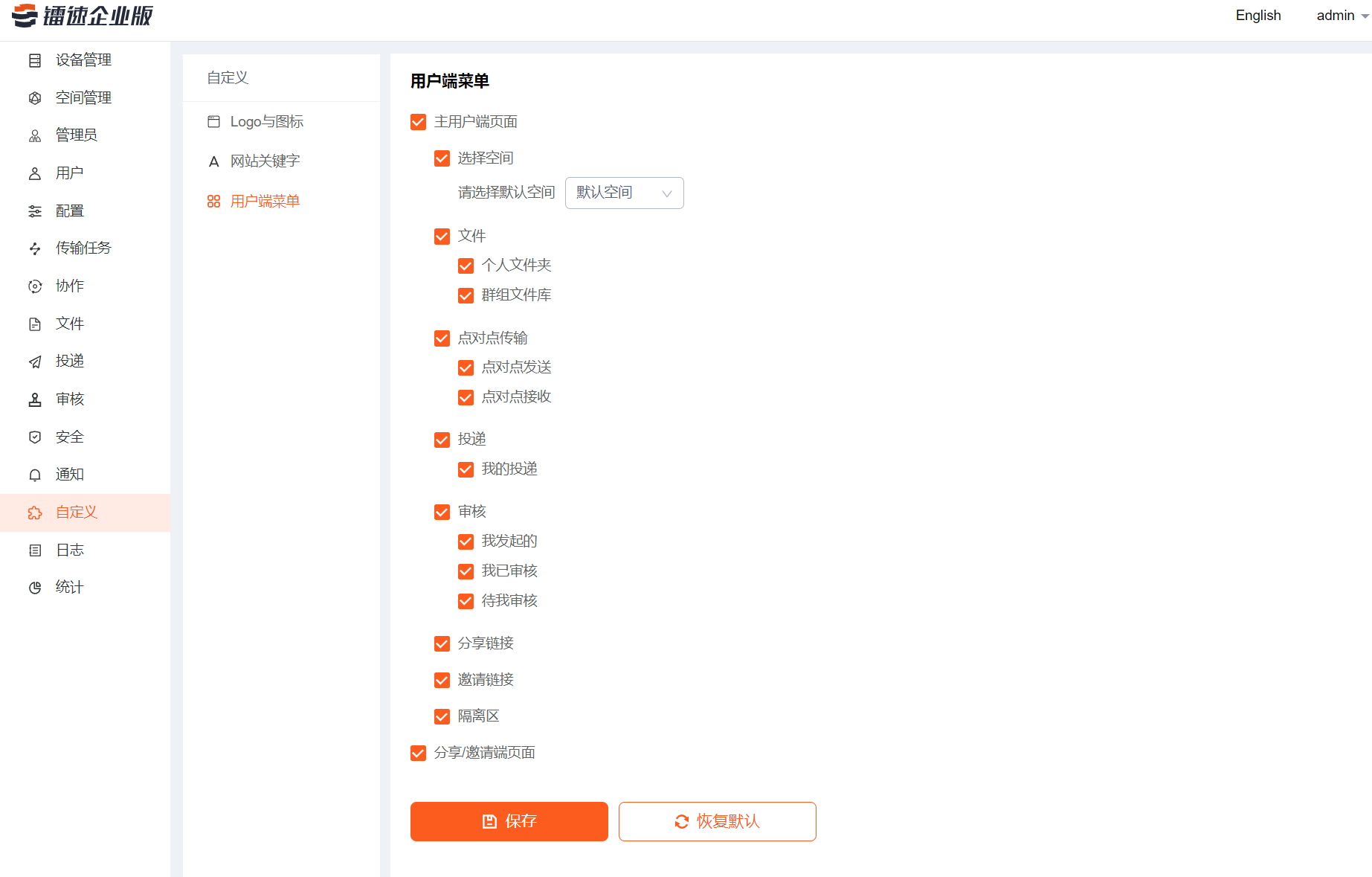1372x877 pixels.
Task: Click the 投递 paper plane icon
Action: point(35,362)
